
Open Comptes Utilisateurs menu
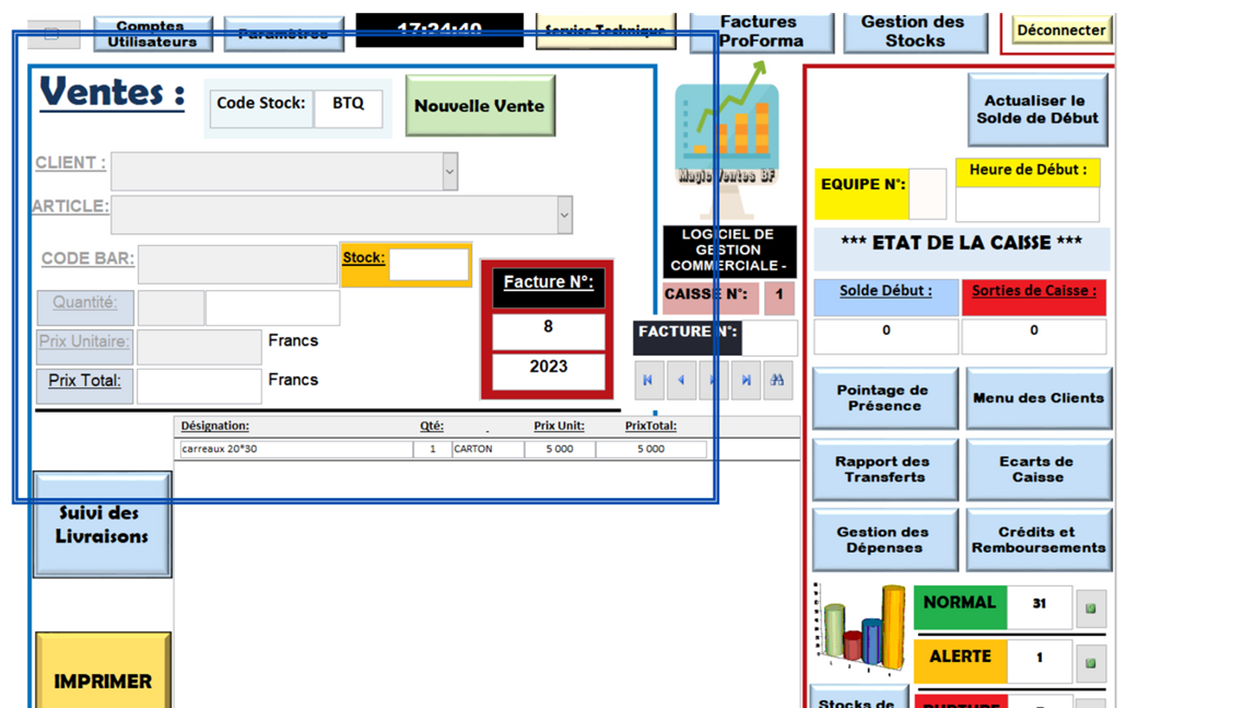click(x=153, y=34)
